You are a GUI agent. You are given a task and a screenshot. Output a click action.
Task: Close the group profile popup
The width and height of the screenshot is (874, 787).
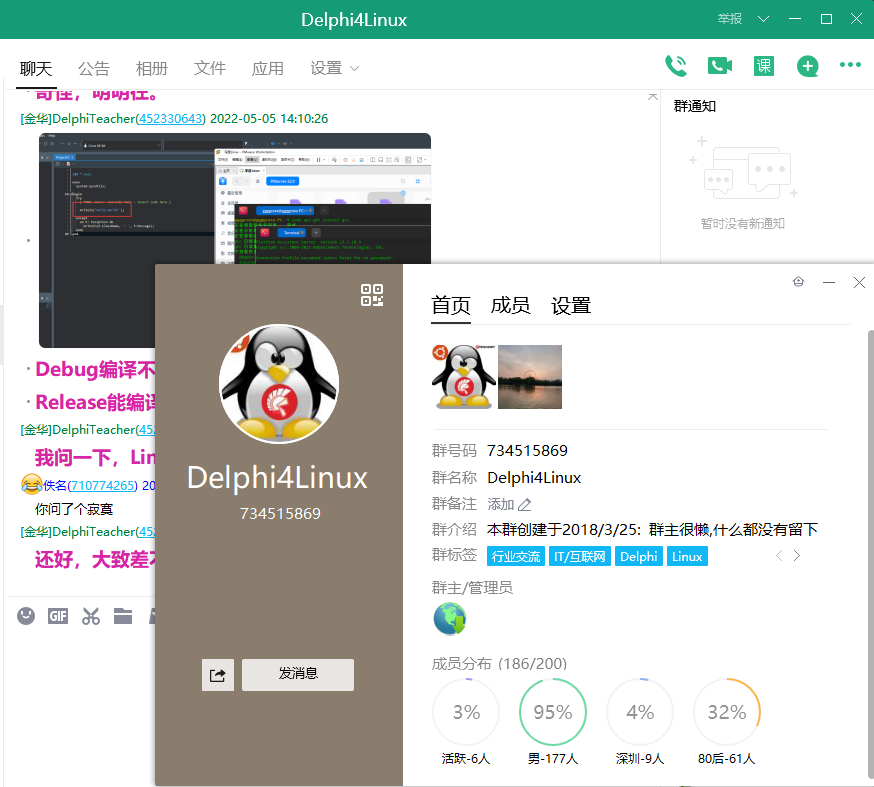859,283
